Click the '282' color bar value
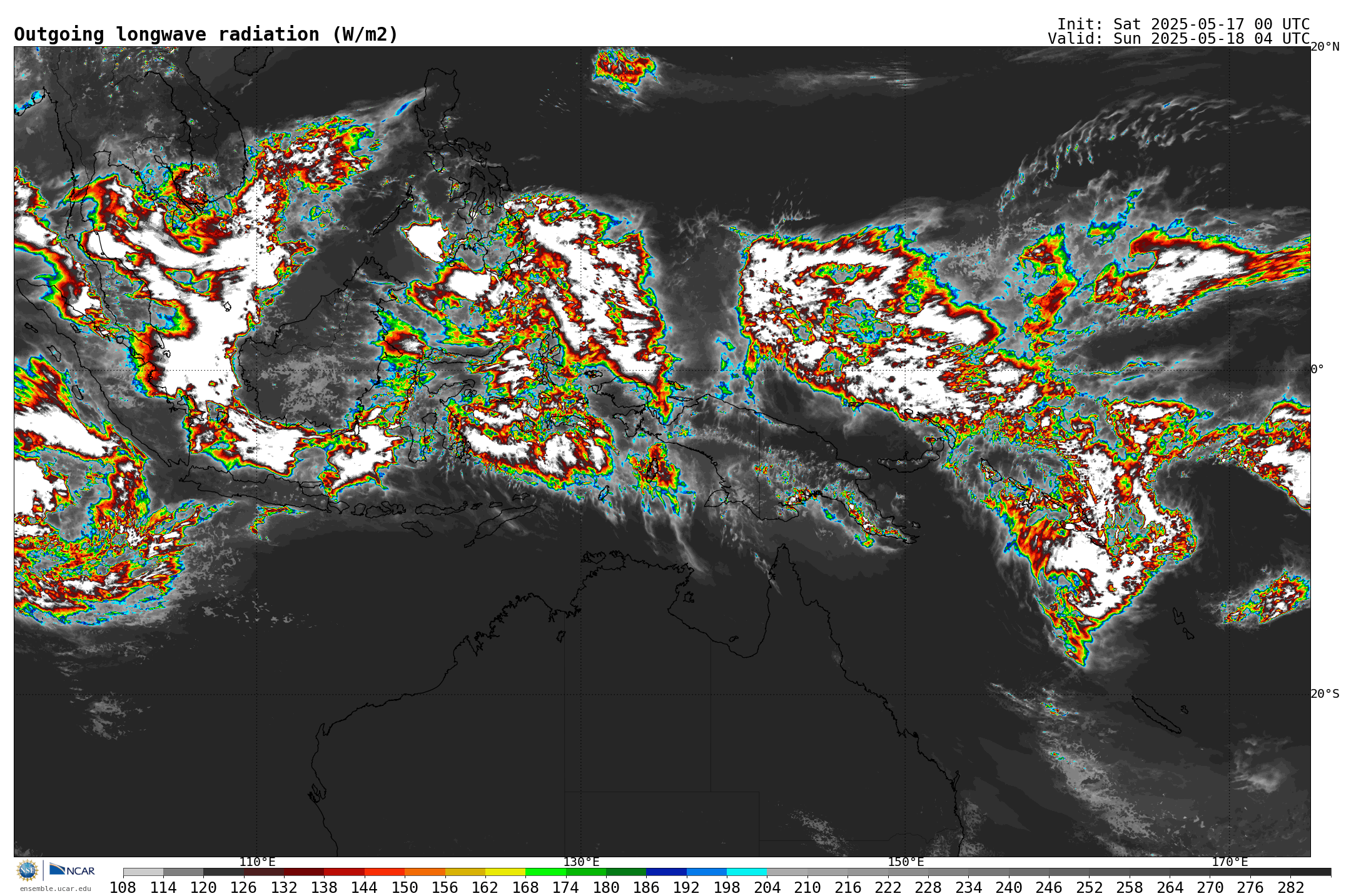1351x896 pixels. point(1290,888)
